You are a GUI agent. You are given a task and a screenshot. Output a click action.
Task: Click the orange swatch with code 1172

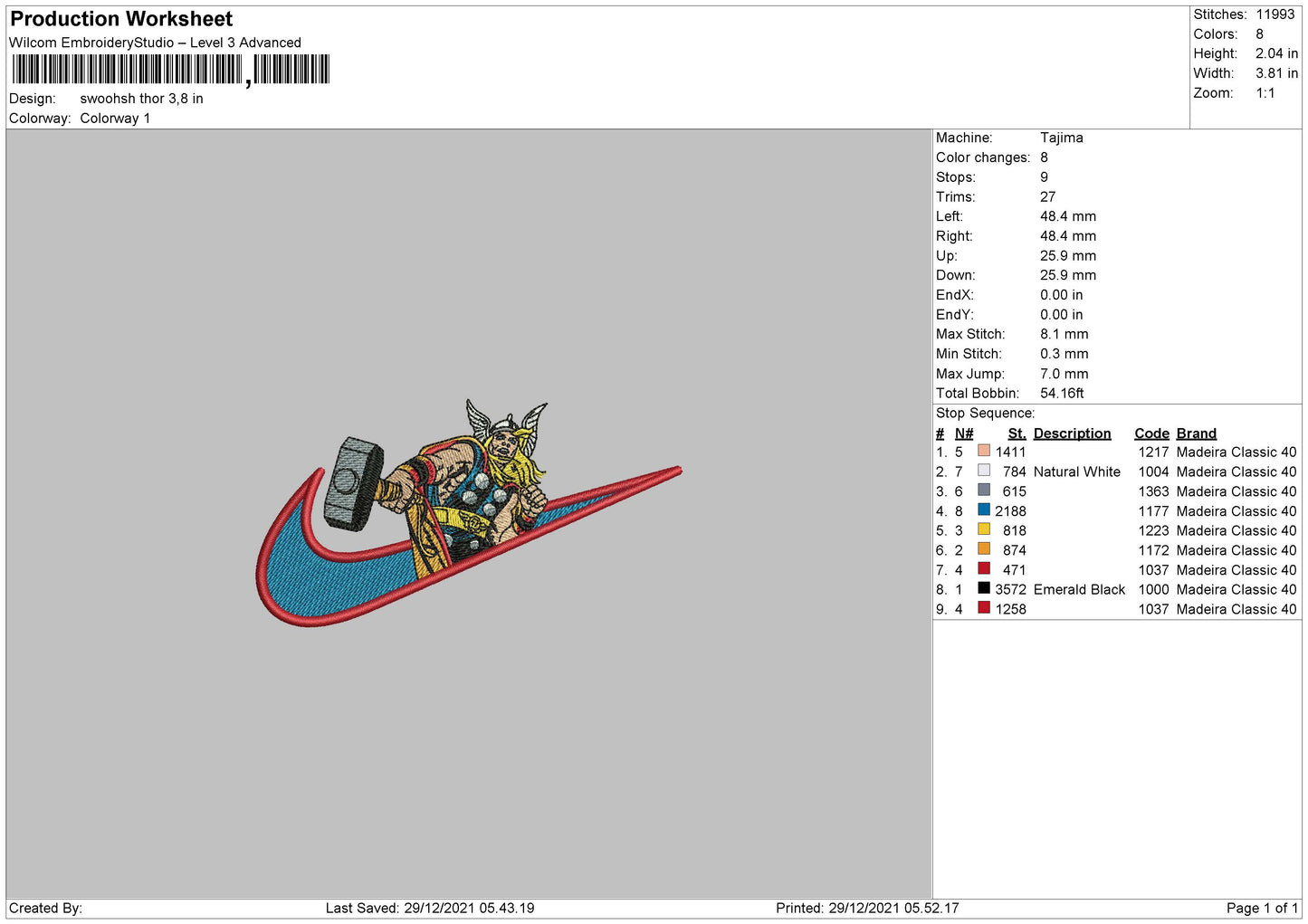click(983, 549)
